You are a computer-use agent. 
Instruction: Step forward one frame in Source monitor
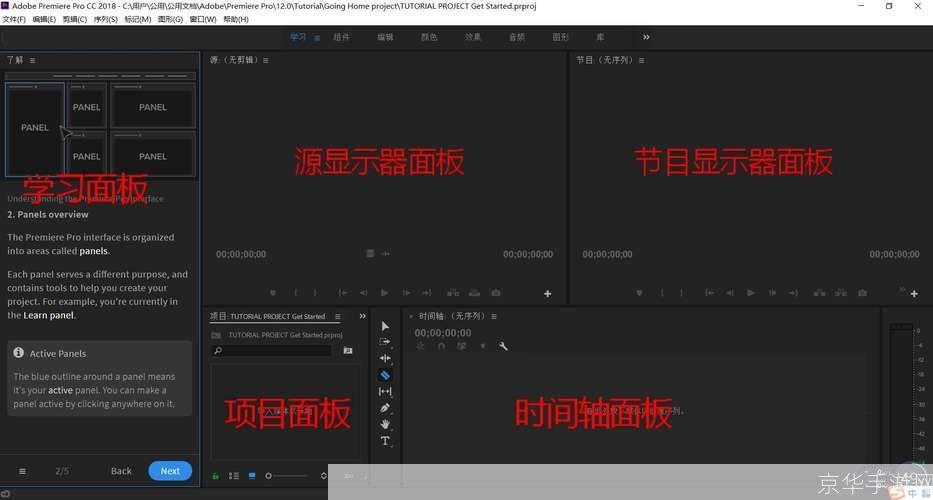[x=406, y=293]
